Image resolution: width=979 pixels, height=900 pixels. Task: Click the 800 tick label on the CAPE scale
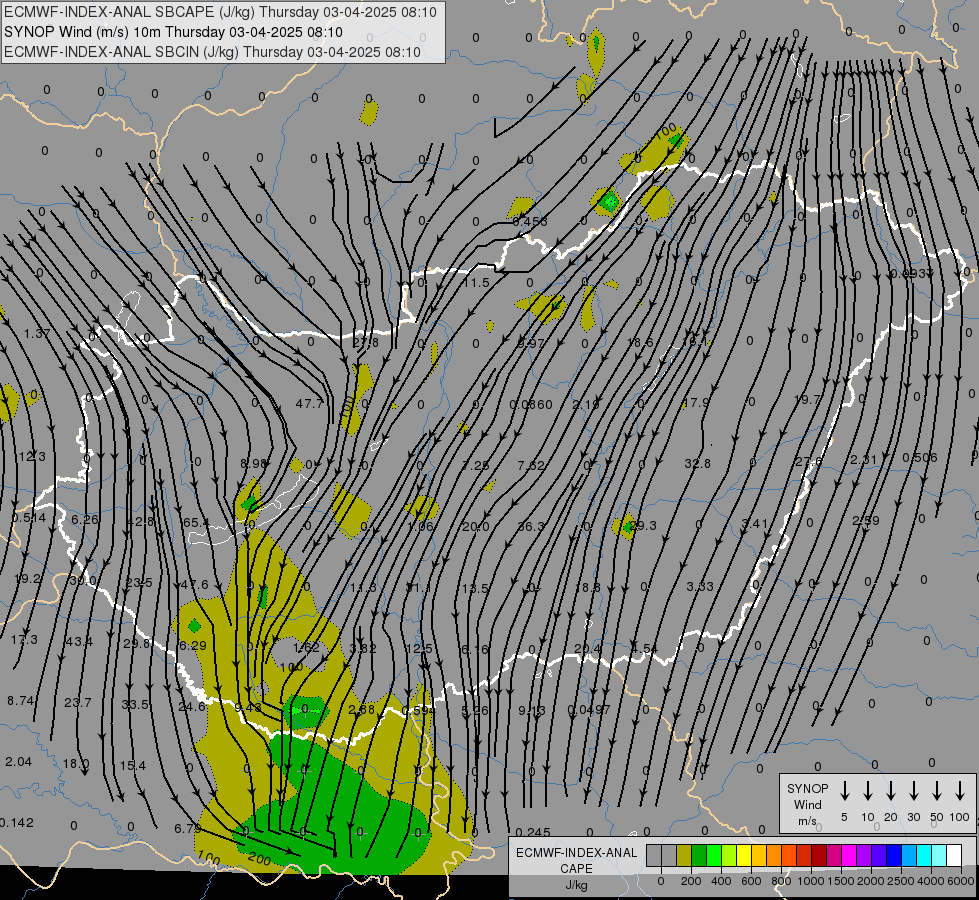pos(781,881)
